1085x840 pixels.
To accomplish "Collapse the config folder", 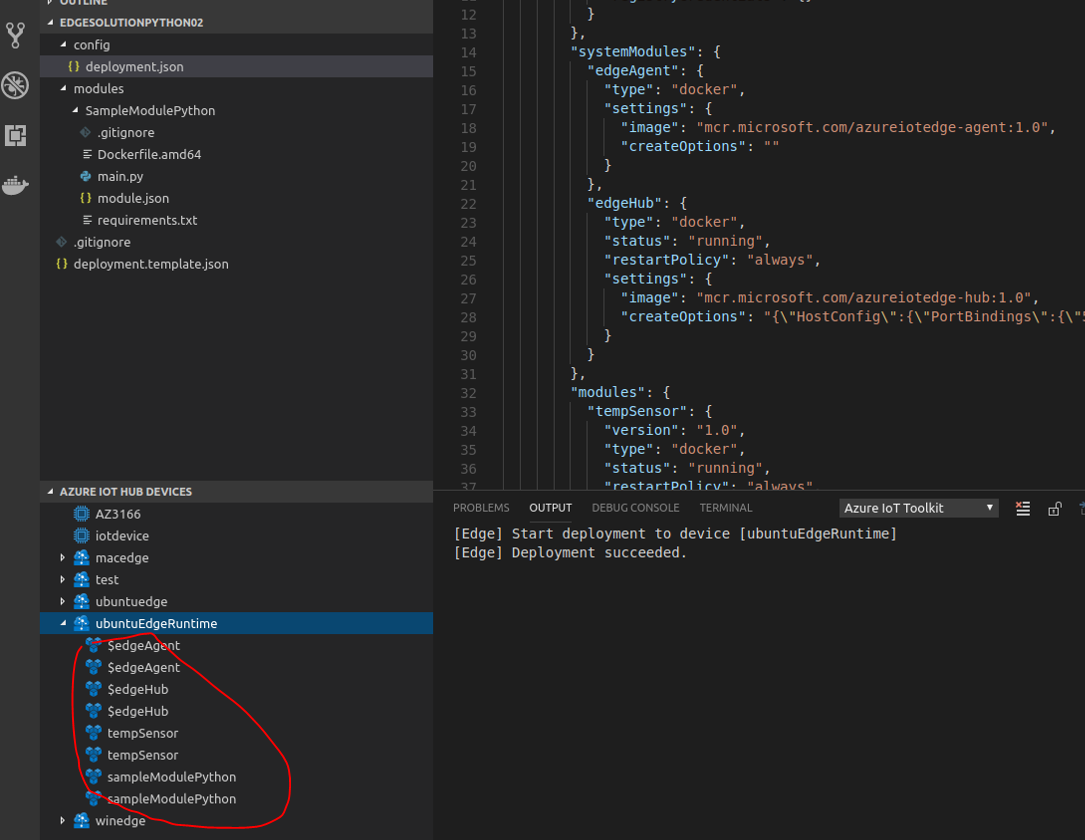I will coord(64,44).
